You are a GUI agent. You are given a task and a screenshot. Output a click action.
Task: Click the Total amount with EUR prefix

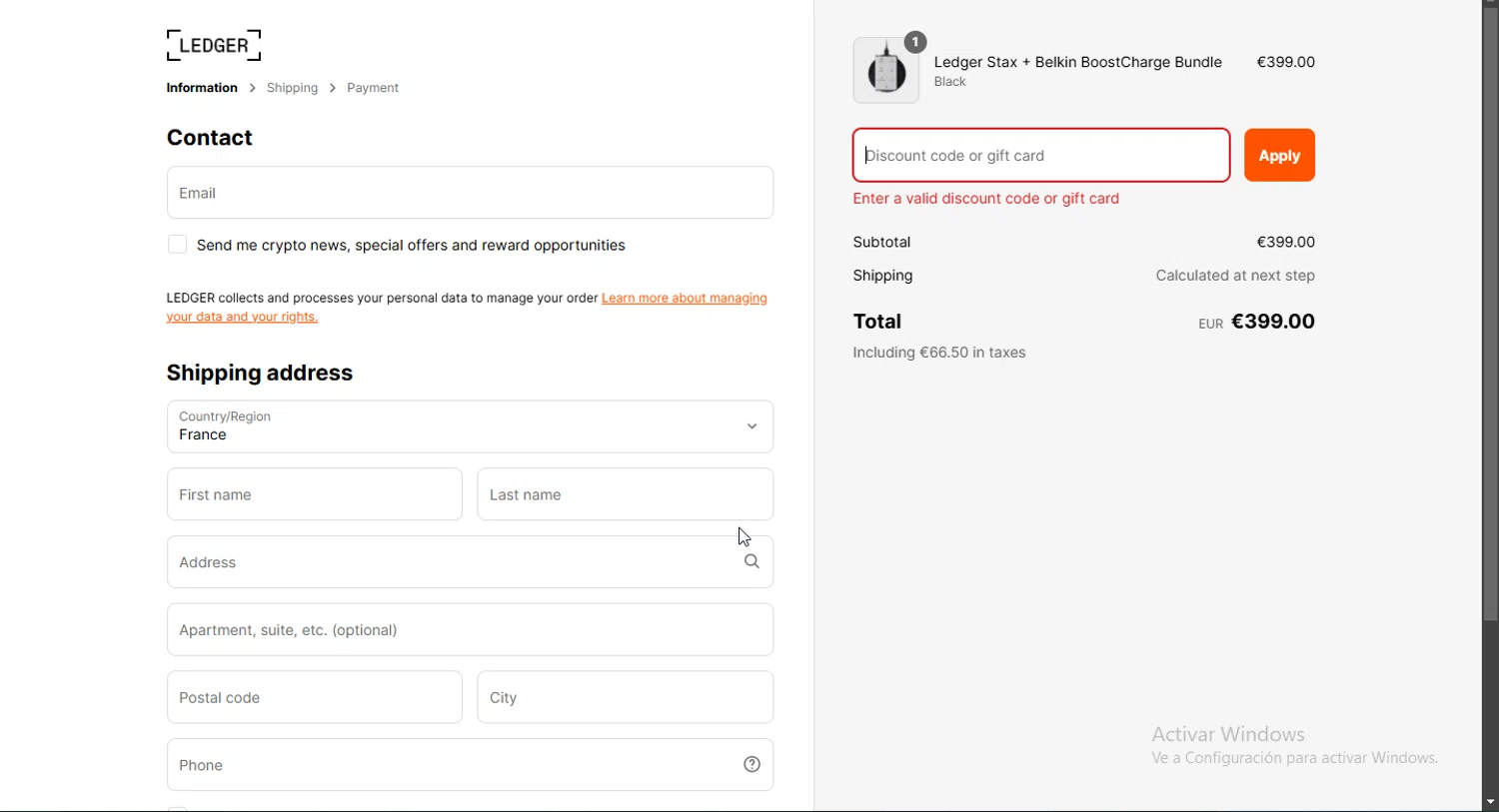point(1257,322)
